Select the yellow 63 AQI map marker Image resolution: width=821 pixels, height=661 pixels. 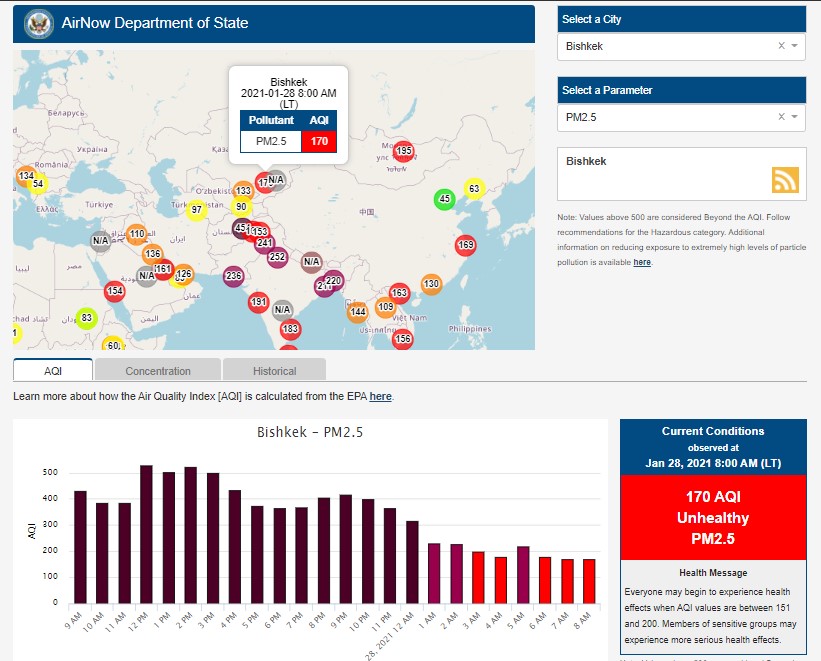tap(474, 189)
